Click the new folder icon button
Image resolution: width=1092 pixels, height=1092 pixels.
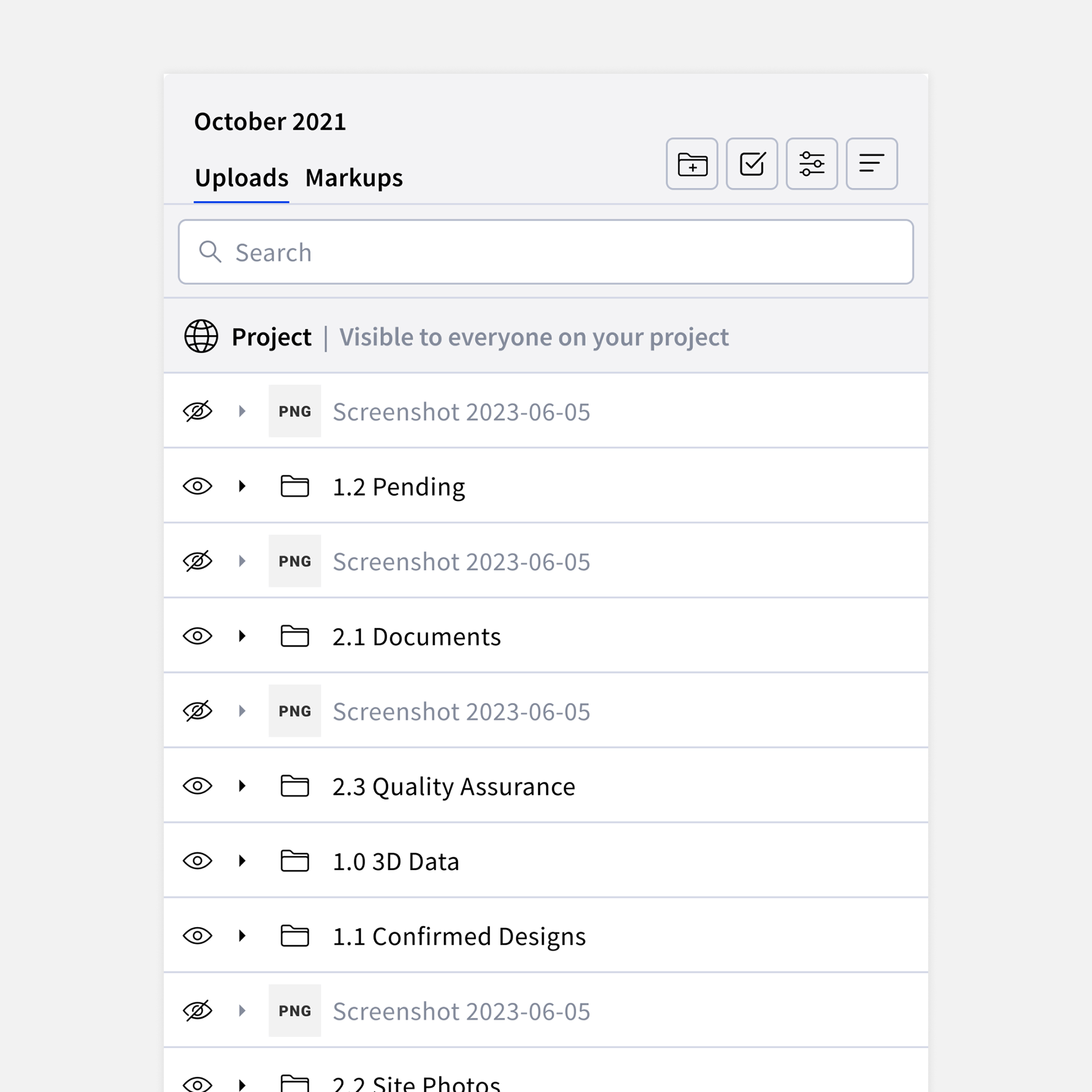[692, 164]
